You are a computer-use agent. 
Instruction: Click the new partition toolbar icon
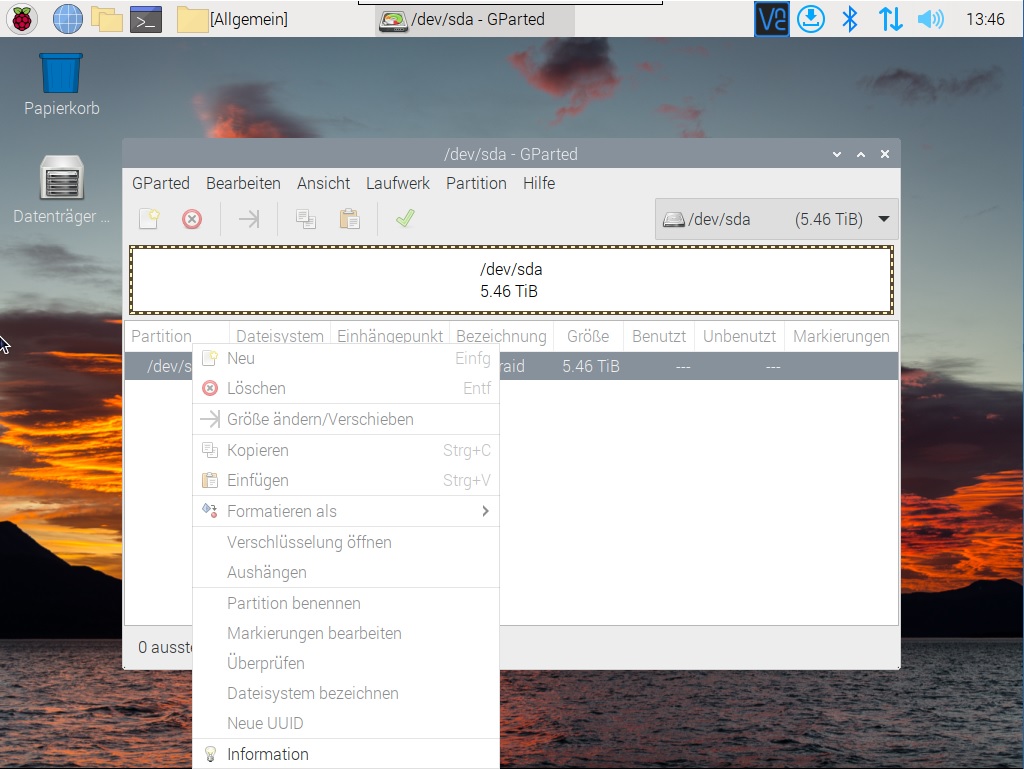point(150,219)
